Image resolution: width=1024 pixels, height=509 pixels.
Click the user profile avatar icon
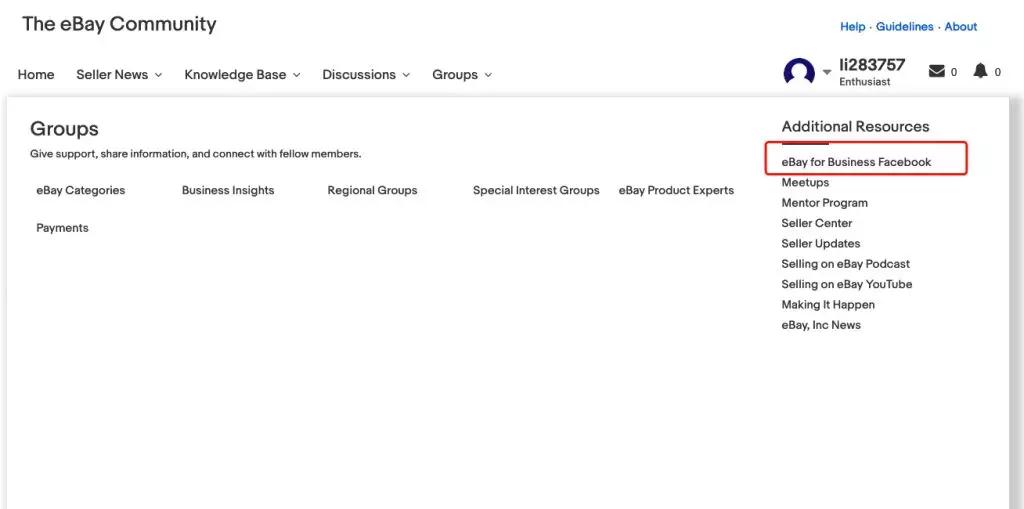799,72
